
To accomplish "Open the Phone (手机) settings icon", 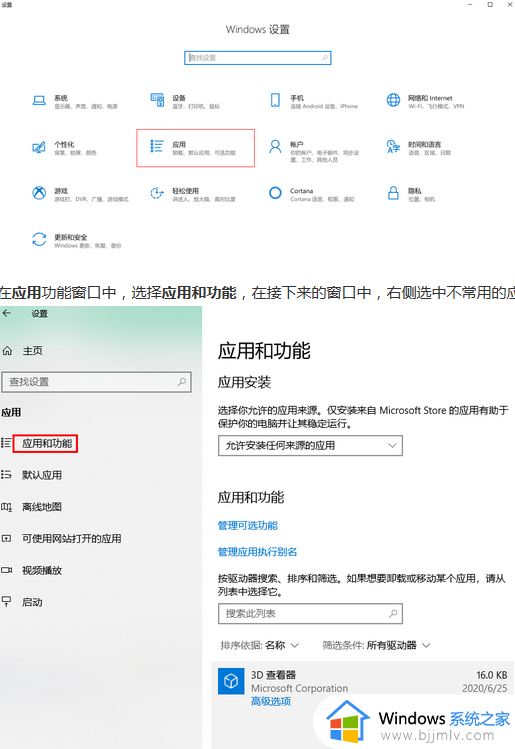I will [275, 100].
